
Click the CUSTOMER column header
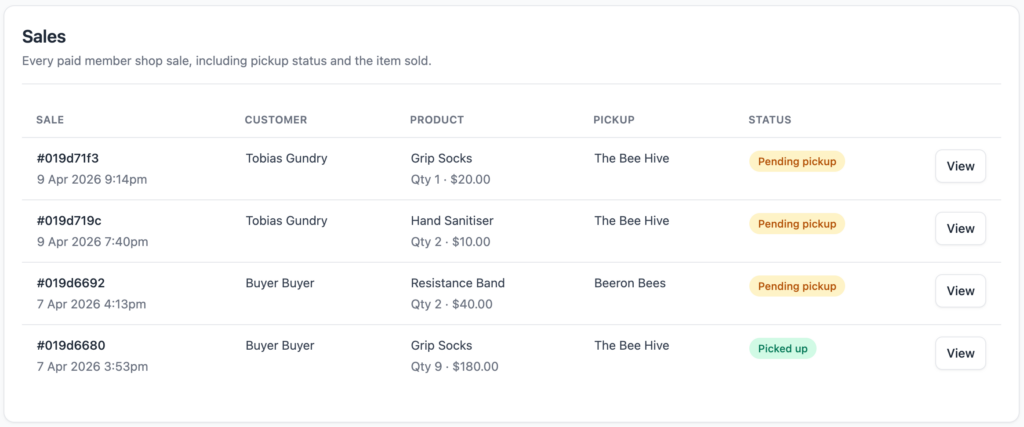(x=276, y=120)
